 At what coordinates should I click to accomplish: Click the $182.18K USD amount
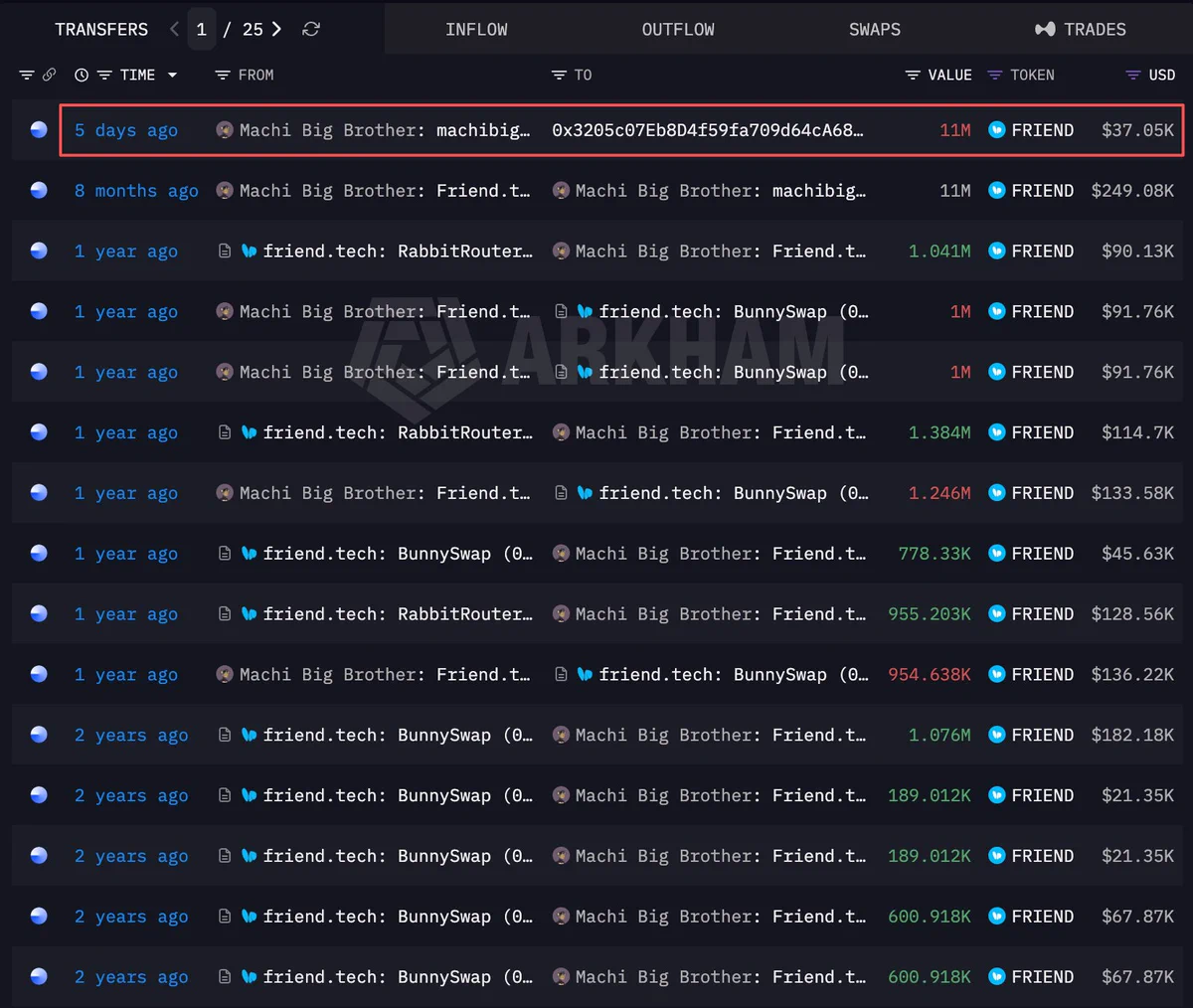(x=1132, y=736)
